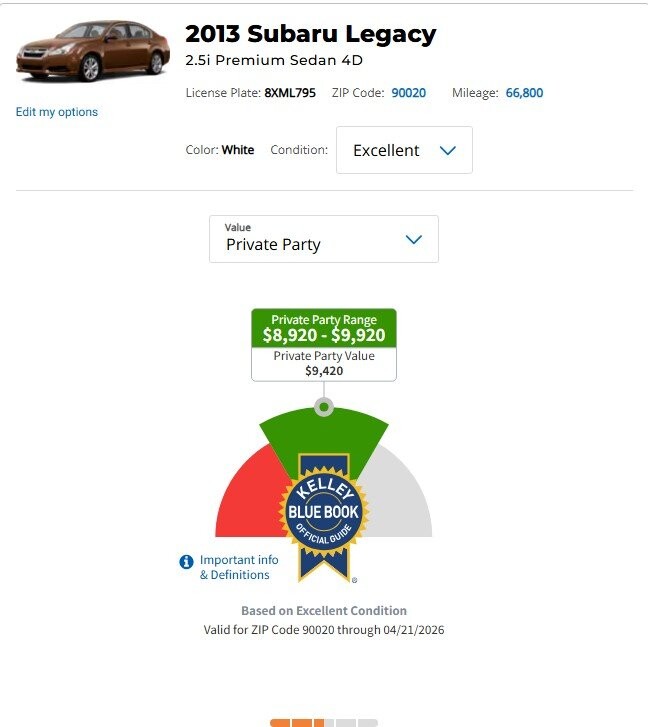Click the Condition dropdown chevron arrow

pyautogui.click(x=447, y=150)
